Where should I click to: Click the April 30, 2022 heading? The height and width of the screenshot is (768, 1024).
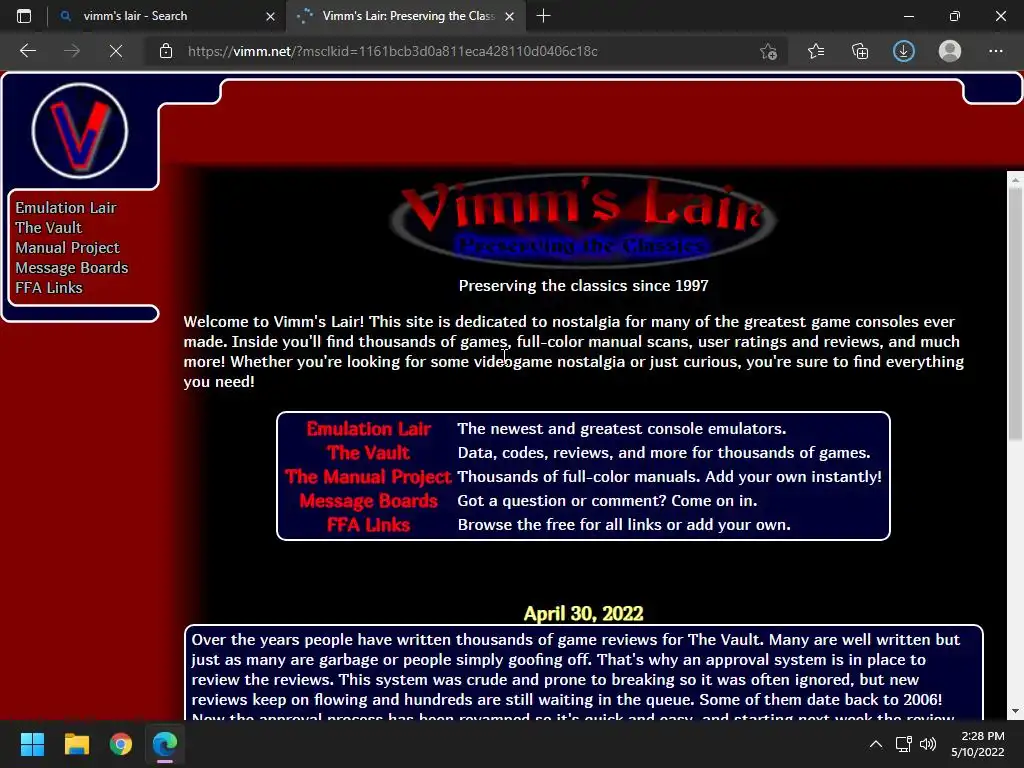pos(583,613)
